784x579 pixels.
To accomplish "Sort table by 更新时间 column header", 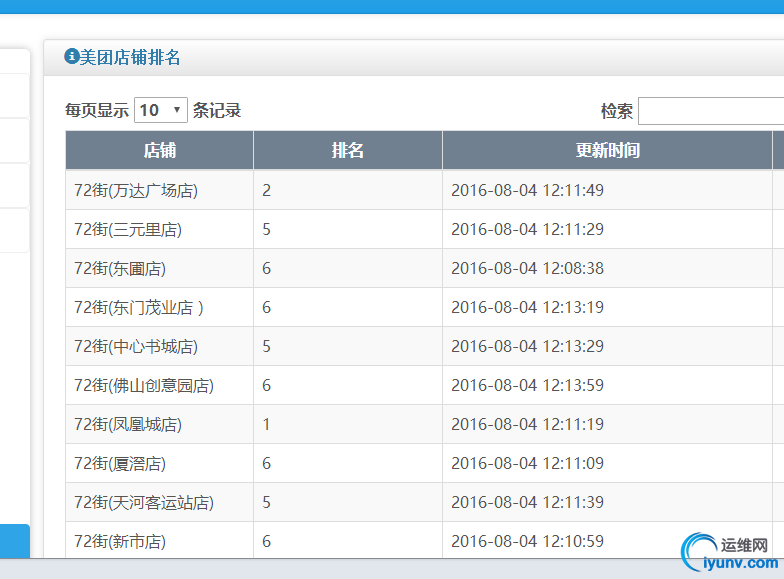I will (x=607, y=151).
